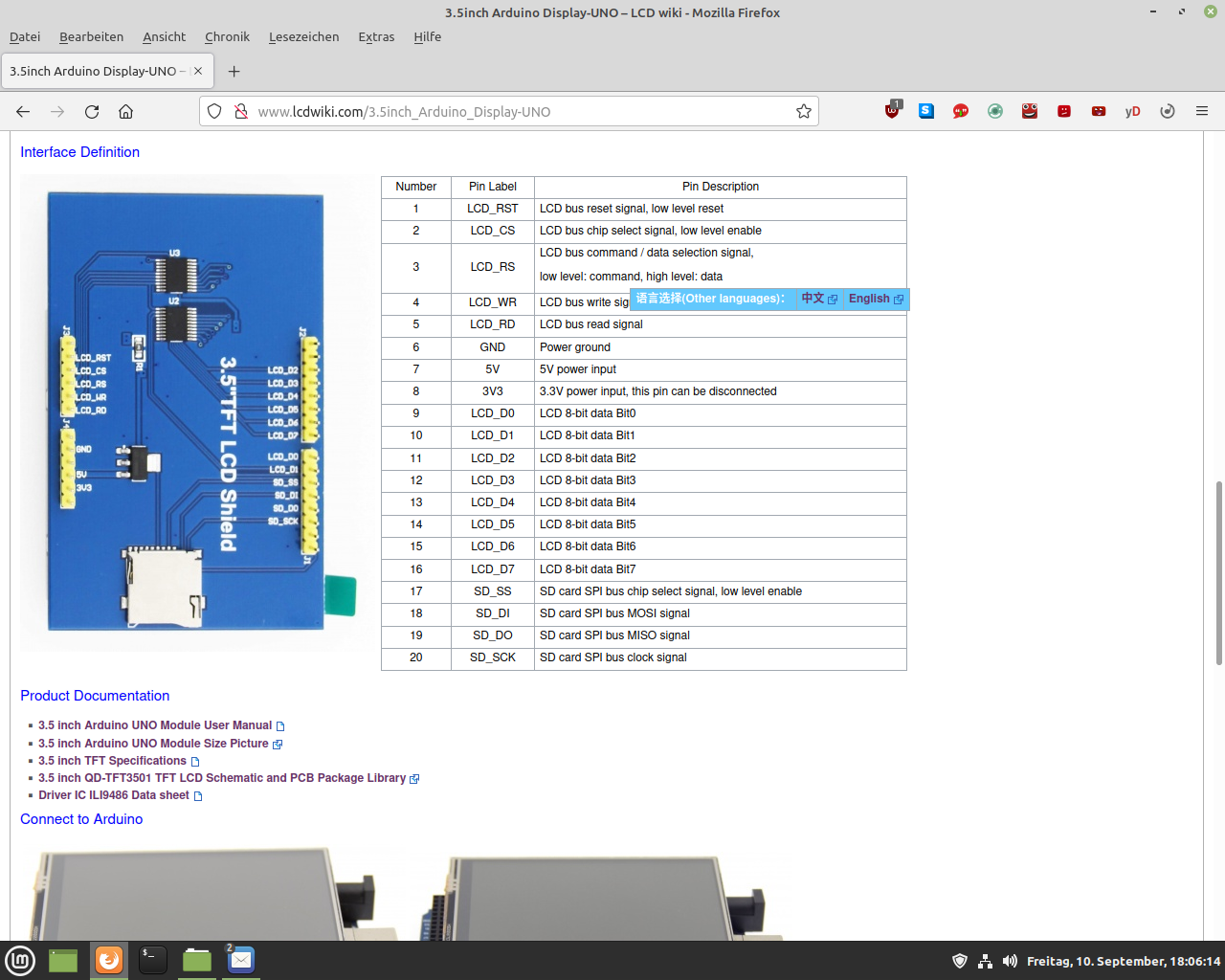Click the volume speaker tray icon

pyautogui.click(x=1010, y=961)
